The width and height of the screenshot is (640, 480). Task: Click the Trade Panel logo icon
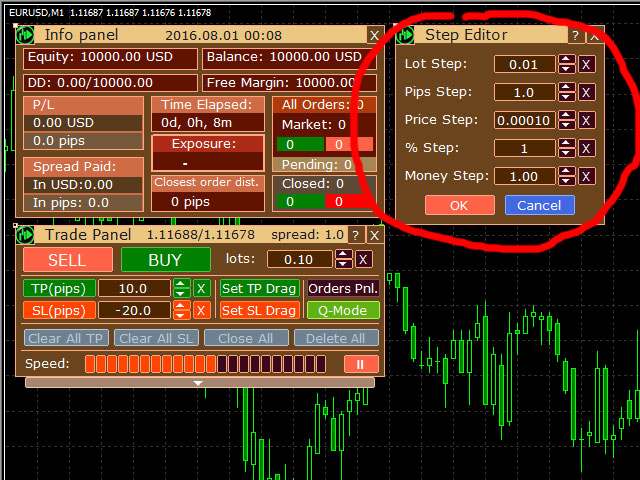(x=25, y=235)
